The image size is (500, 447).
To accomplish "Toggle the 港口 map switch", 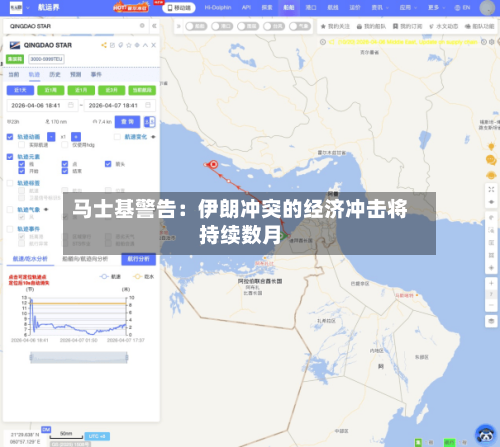I will pos(222,26).
